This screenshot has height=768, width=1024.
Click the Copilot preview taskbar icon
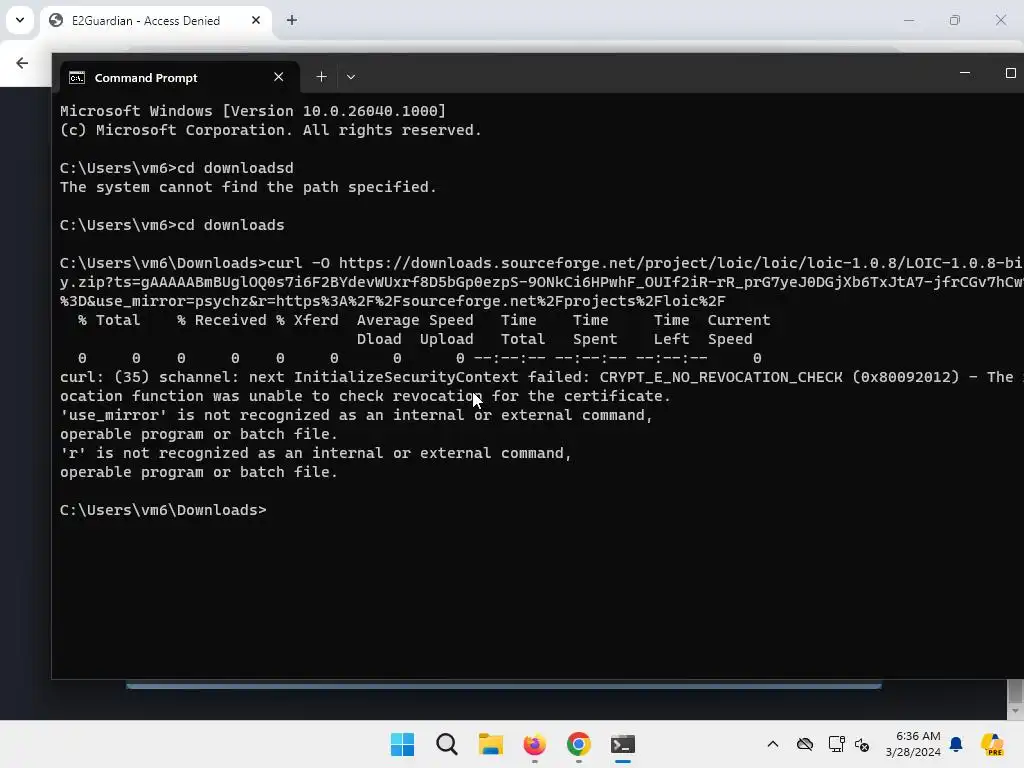point(993,744)
